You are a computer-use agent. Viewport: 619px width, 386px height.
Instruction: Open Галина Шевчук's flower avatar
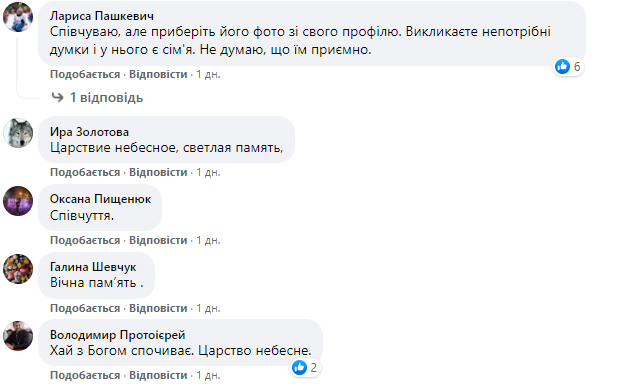[18, 269]
